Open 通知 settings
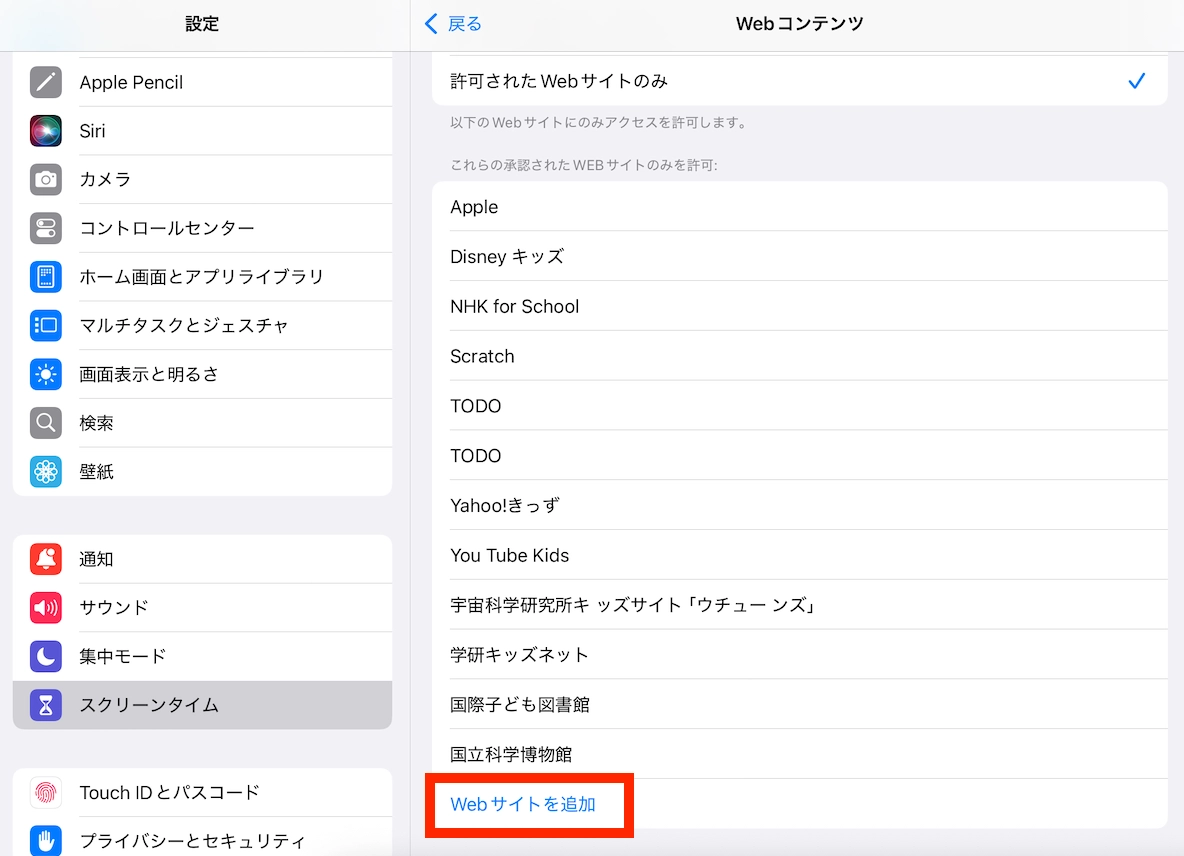1184x856 pixels. click(x=202, y=559)
